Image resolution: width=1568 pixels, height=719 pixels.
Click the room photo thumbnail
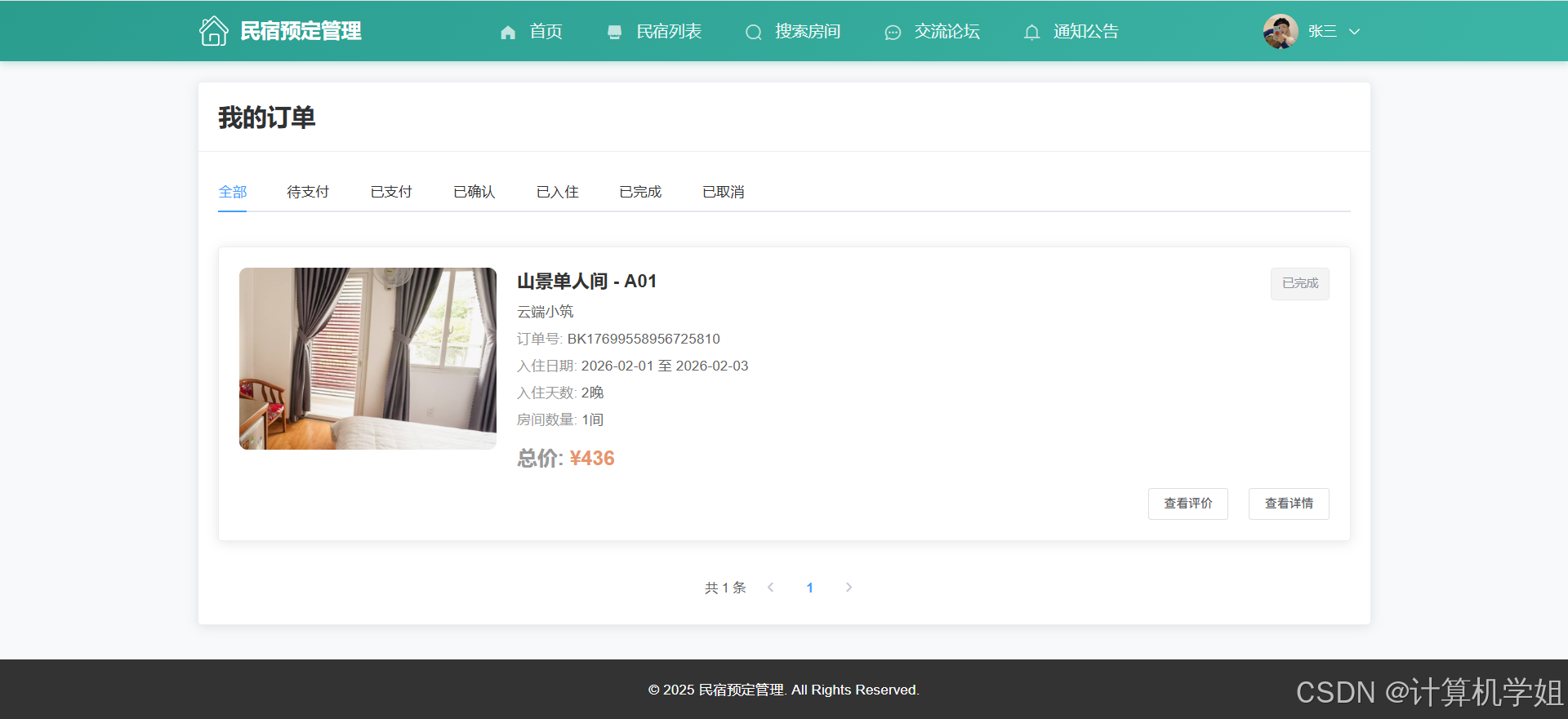point(367,358)
